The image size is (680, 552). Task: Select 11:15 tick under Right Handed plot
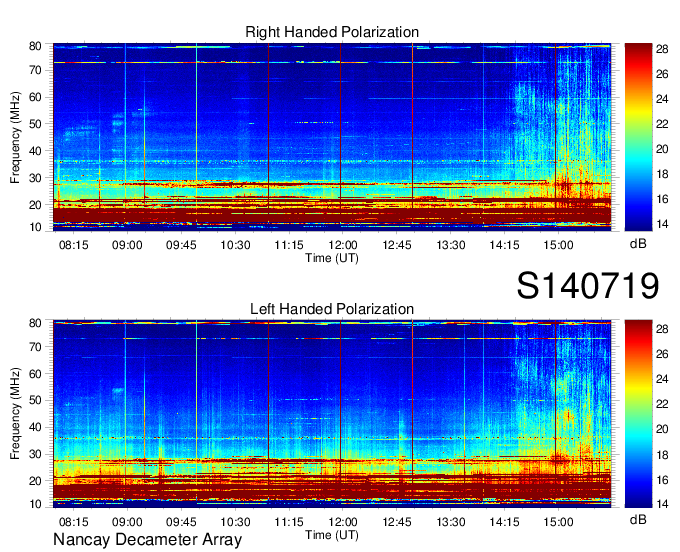(289, 245)
